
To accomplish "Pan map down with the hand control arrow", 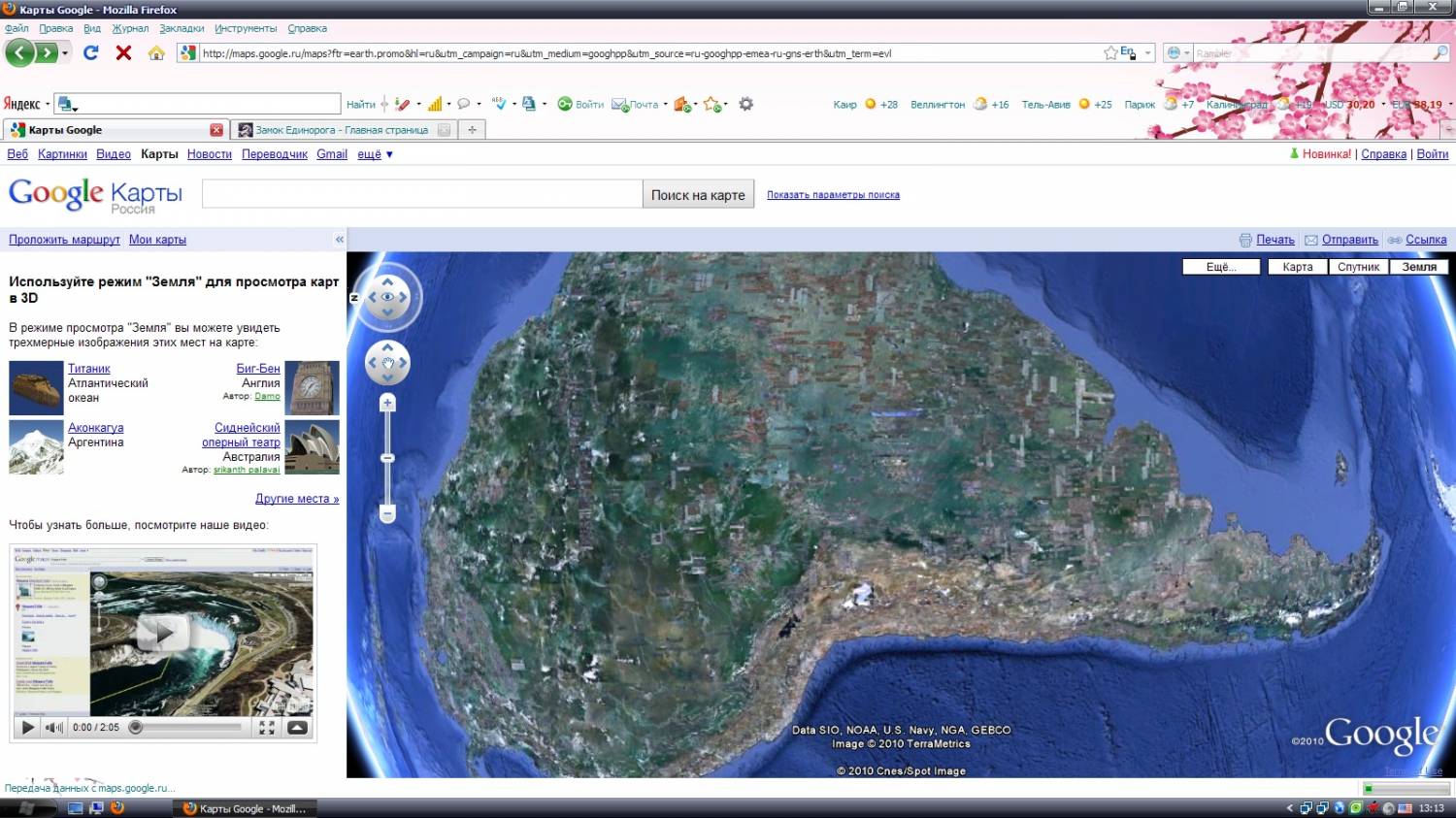I will point(387,377).
